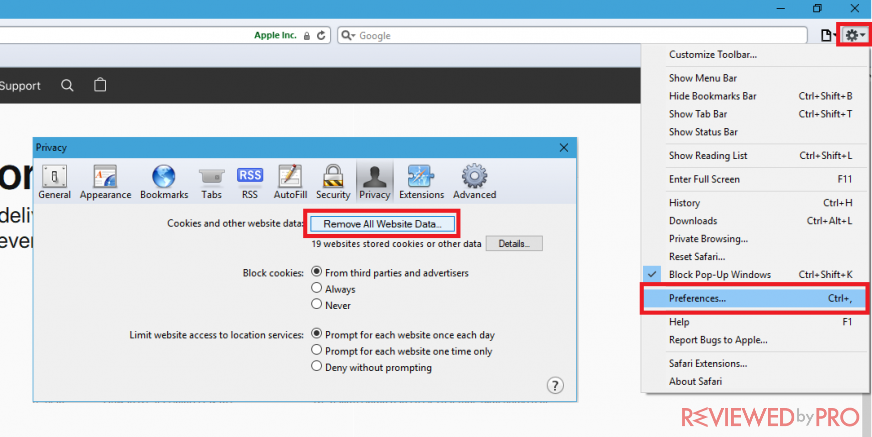The height and width of the screenshot is (437, 872).
Task: Switch to the General preferences tab
Action: pos(54,182)
